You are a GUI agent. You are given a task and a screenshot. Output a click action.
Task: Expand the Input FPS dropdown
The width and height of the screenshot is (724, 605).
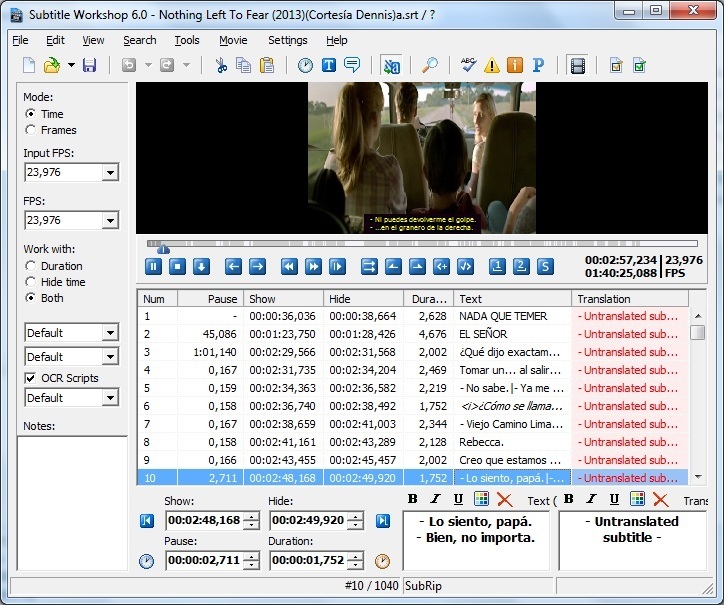point(110,173)
